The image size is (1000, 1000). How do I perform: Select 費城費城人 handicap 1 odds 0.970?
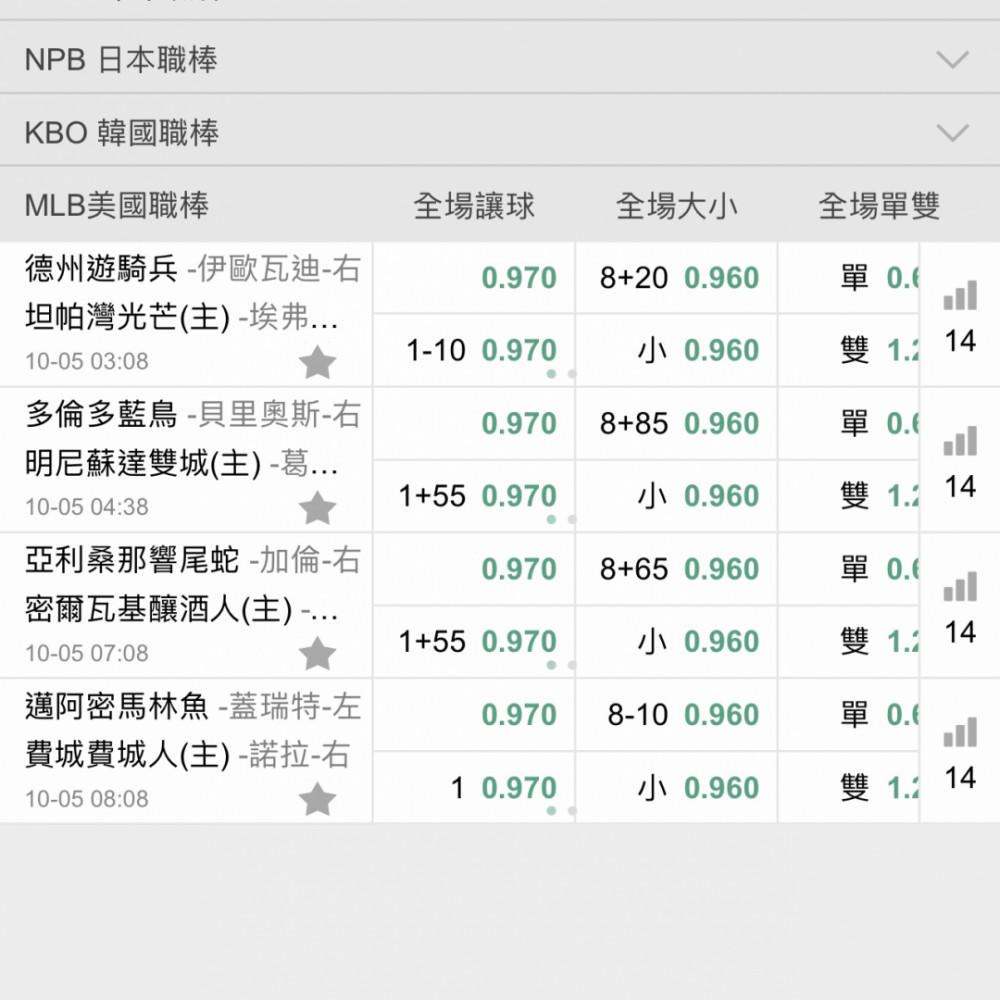coord(474,788)
